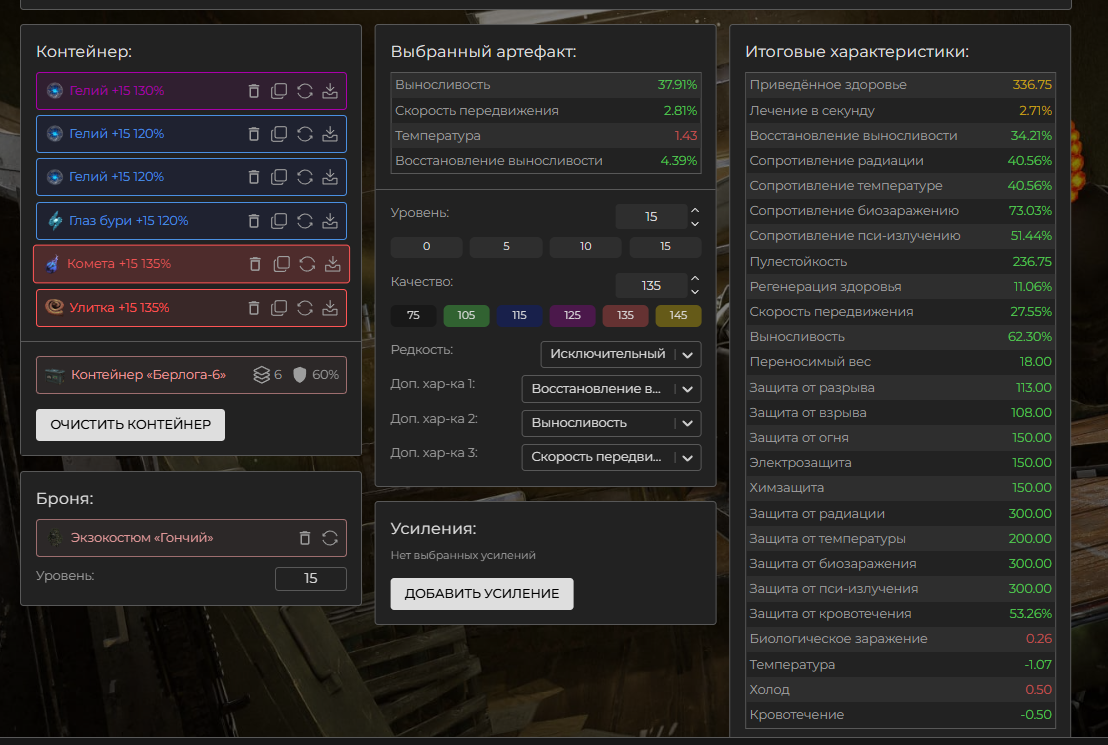Select the Глаз бури +15 120% entry
Screen dimensions: 1108x745
click(128, 220)
